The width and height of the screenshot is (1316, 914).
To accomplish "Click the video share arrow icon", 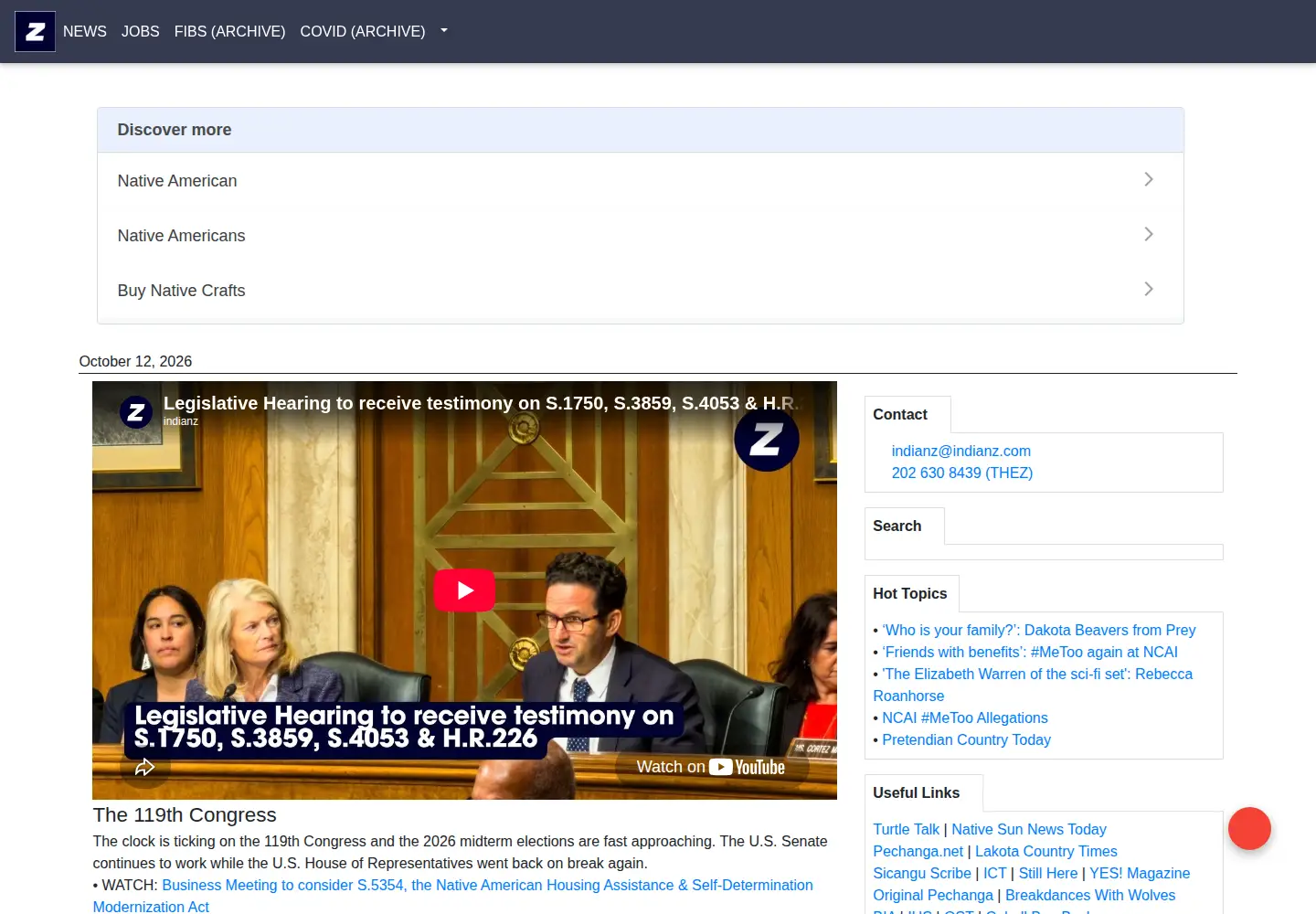I will 145,767.
